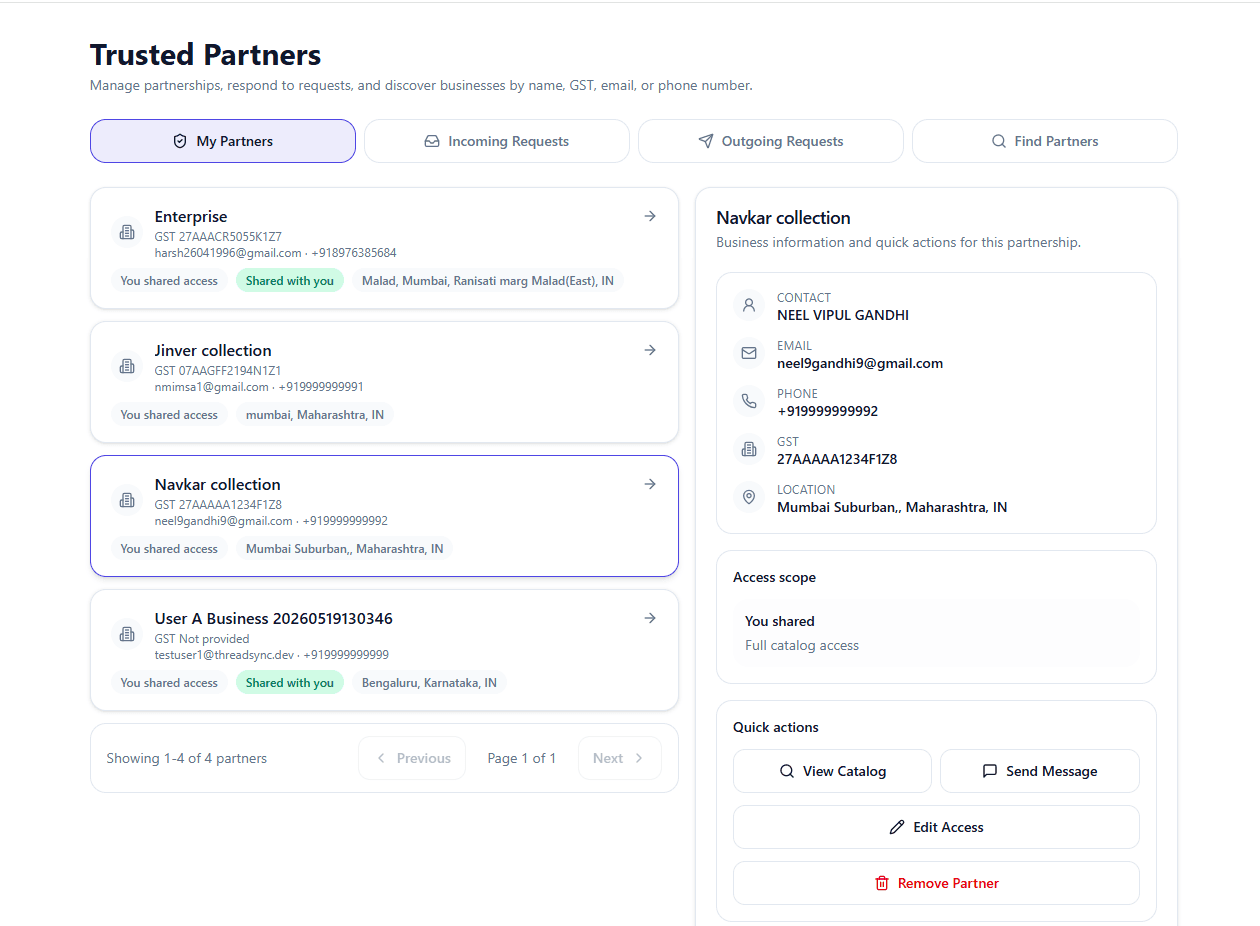
Task: Click the Page 1 of 1 indicator
Action: tap(522, 758)
